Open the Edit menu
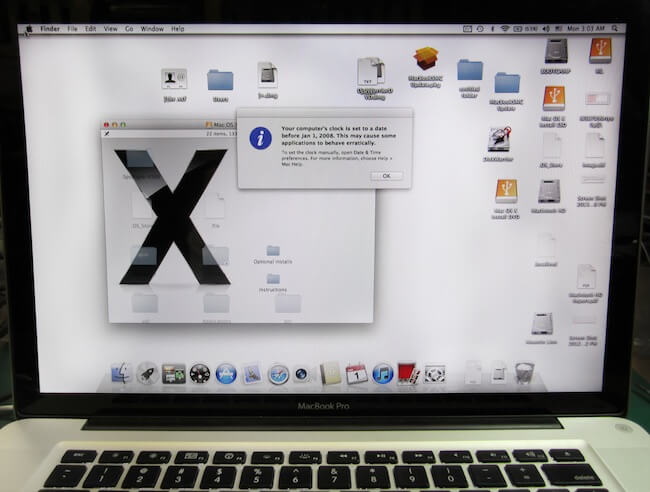 (90, 29)
